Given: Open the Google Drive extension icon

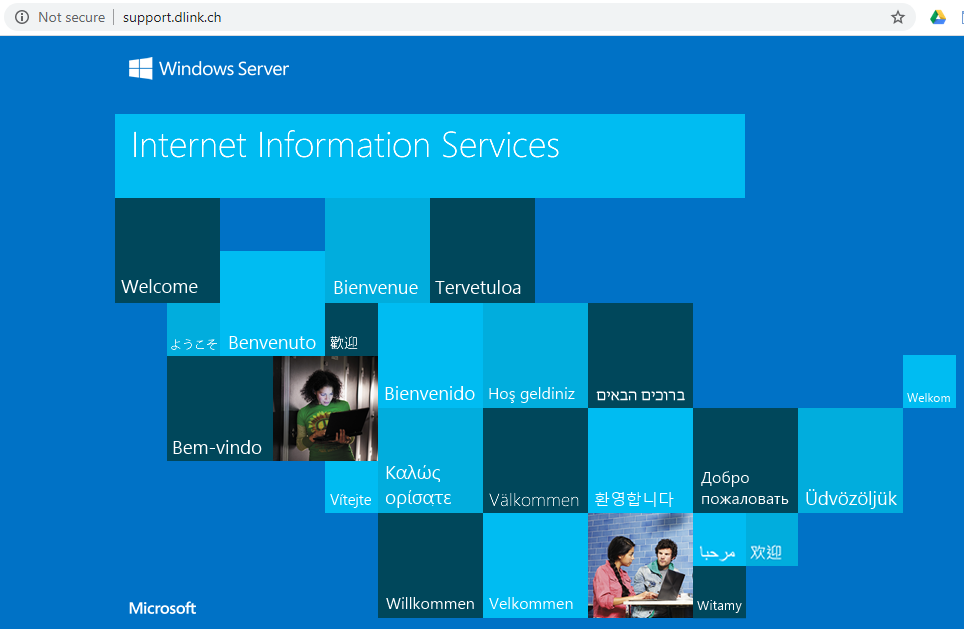Looking at the screenshot, I should tap(937, 17).
